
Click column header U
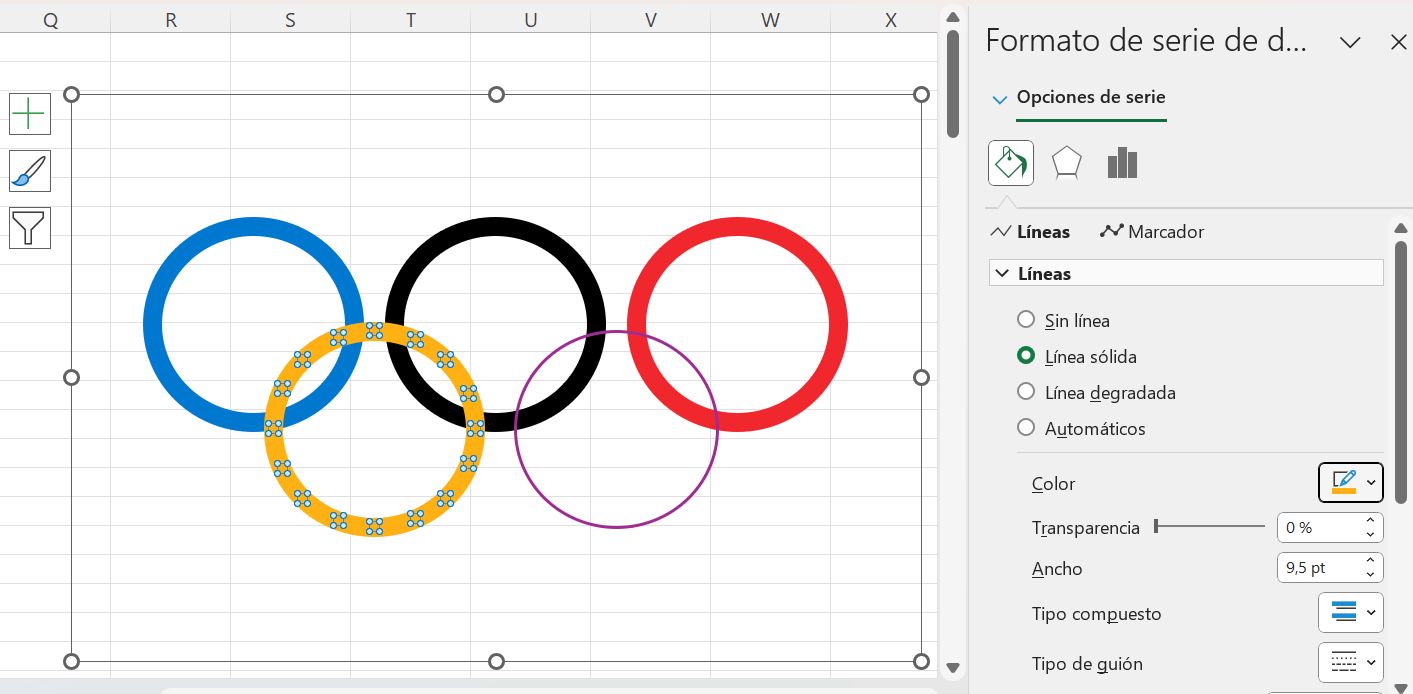pos(530,19)
